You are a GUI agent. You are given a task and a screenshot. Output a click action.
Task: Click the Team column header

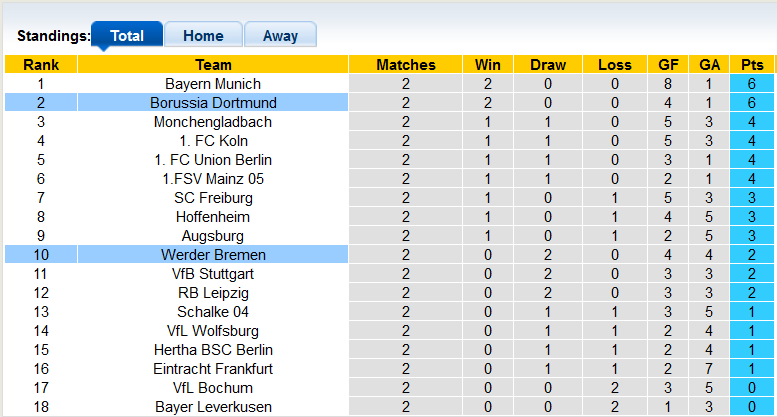(x=213, y=65)
